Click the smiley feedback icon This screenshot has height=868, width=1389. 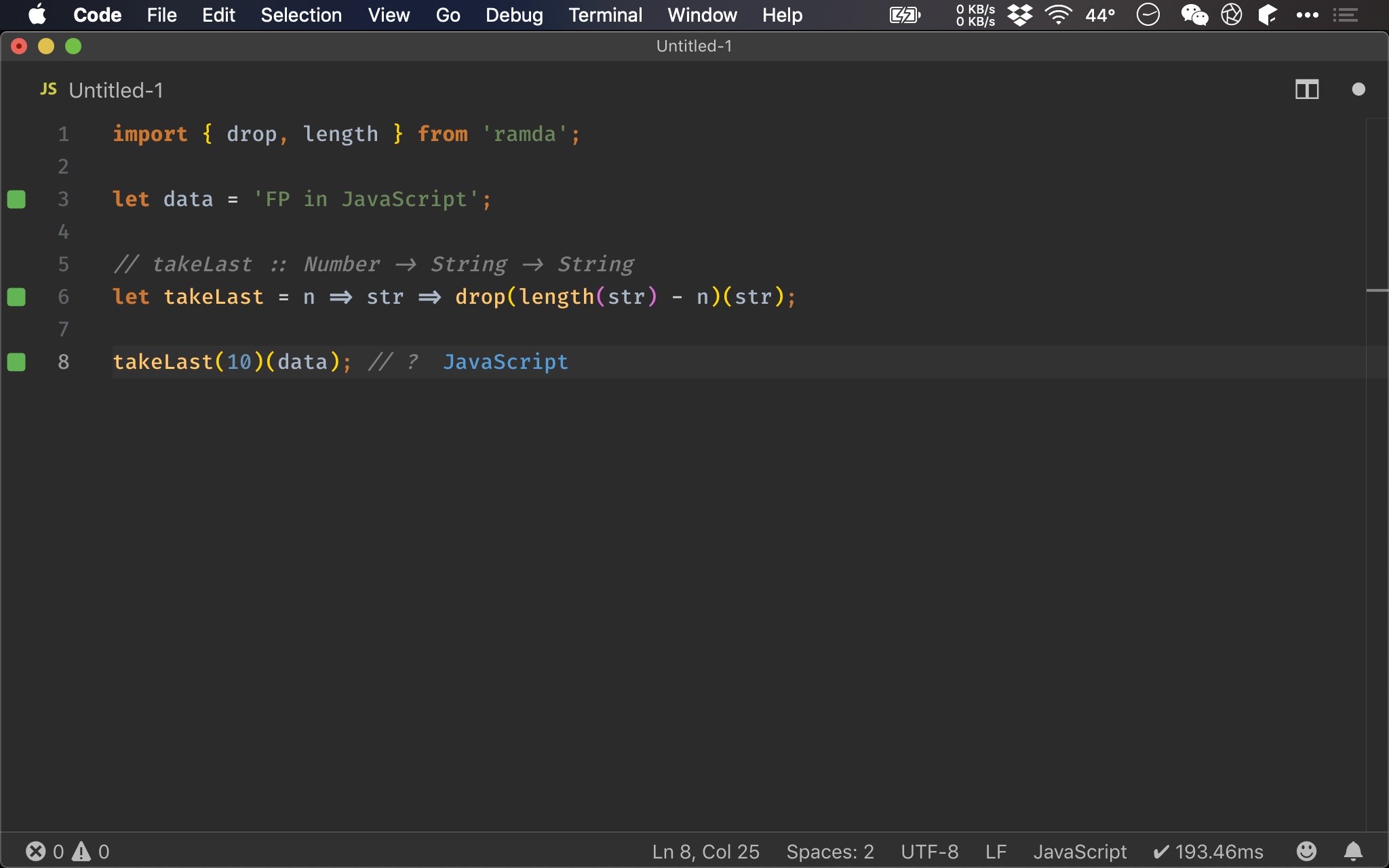point(1306,851)
